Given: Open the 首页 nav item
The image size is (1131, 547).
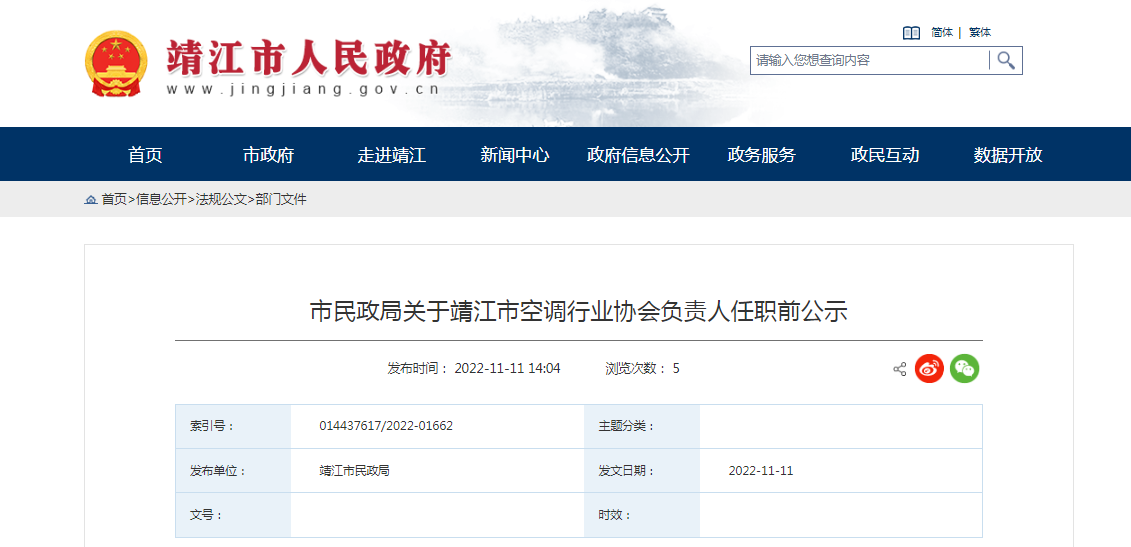Looking at the screenshot, I should (145, 154).
